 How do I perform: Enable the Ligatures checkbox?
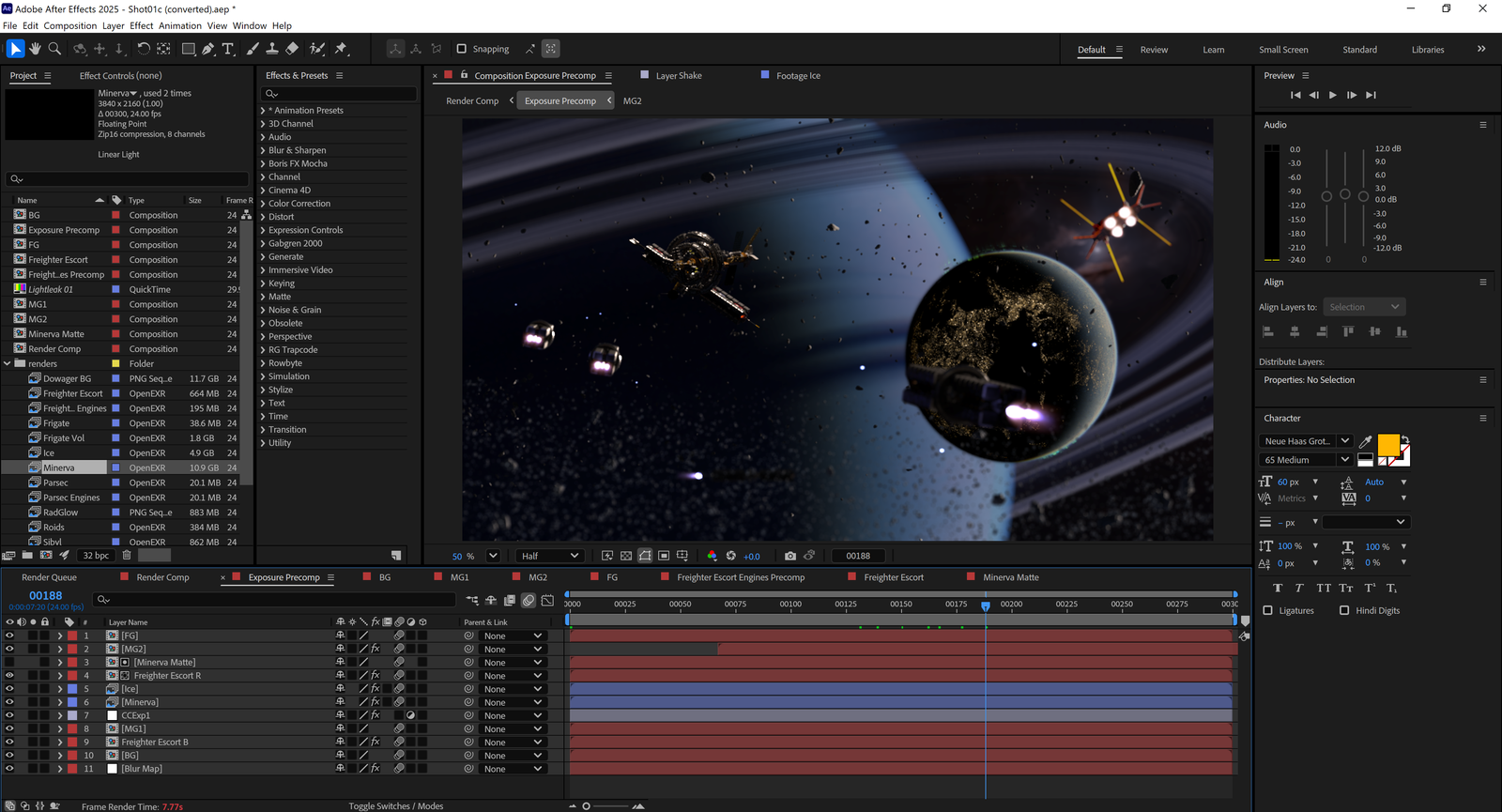[x=1267, y=610]
